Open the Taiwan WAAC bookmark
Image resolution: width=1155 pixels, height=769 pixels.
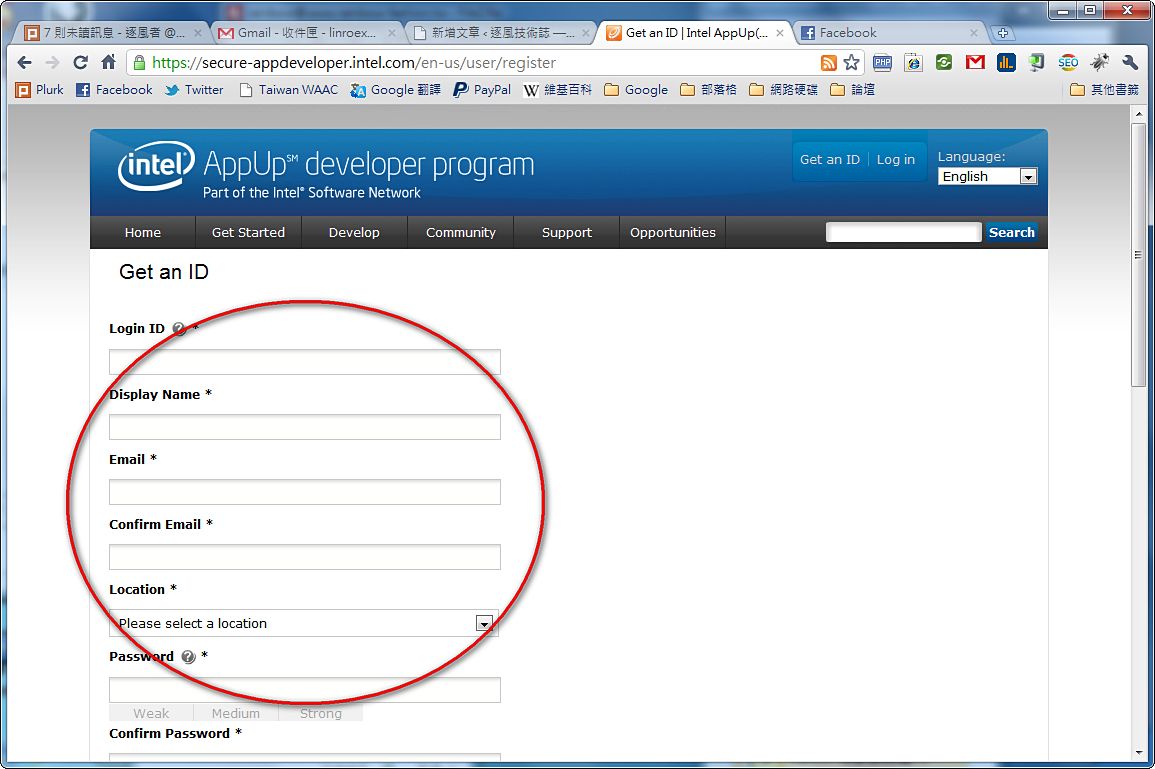tap(289, 90)
